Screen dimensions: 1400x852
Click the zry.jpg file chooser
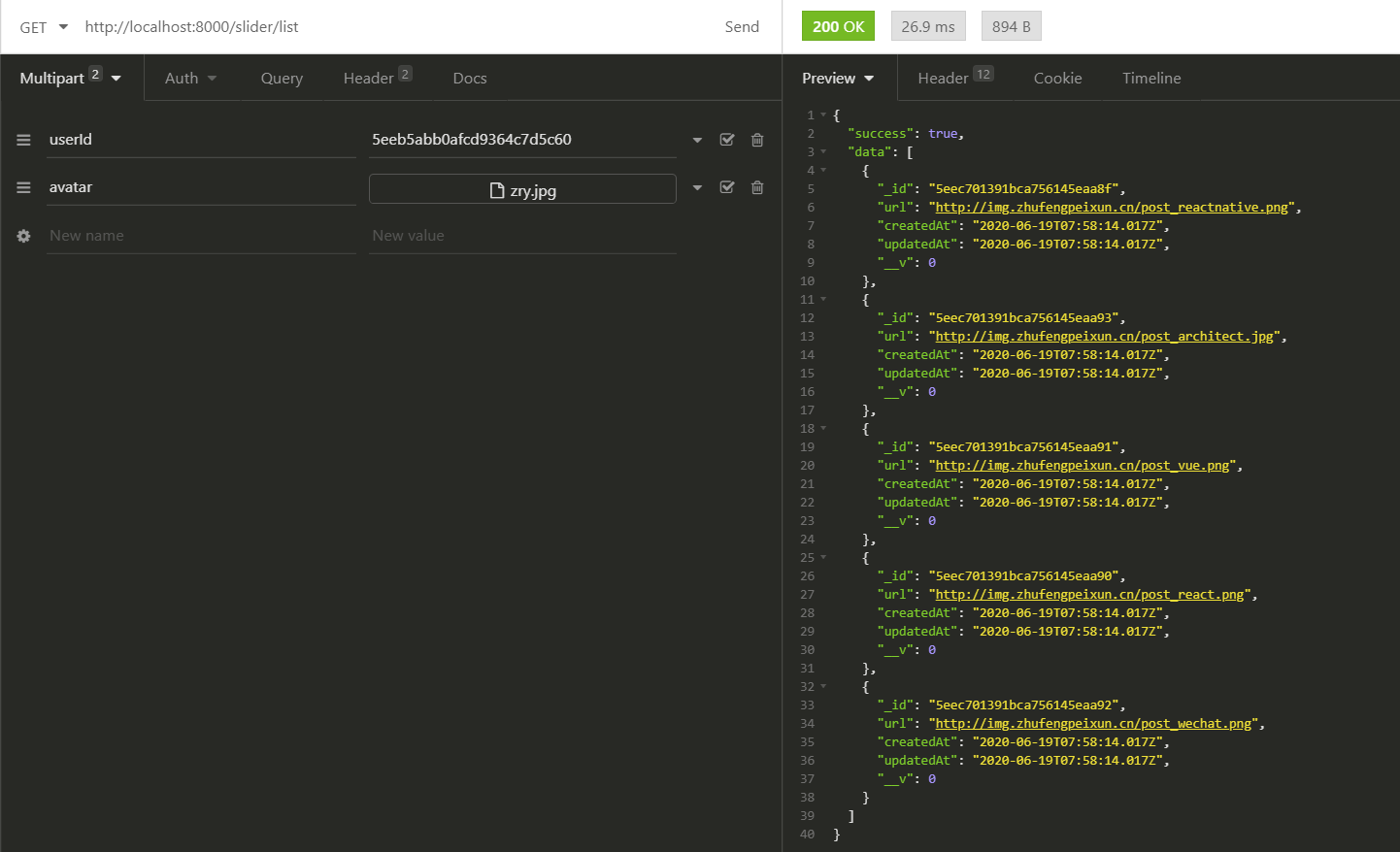(x=522, y=189)
